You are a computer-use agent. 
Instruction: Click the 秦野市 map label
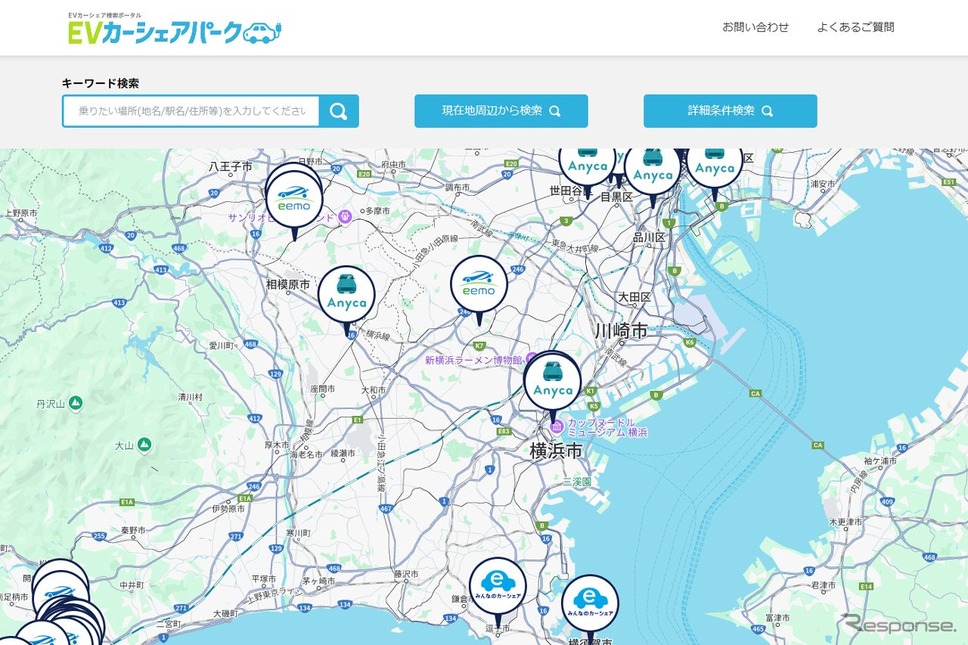point(133,530)
